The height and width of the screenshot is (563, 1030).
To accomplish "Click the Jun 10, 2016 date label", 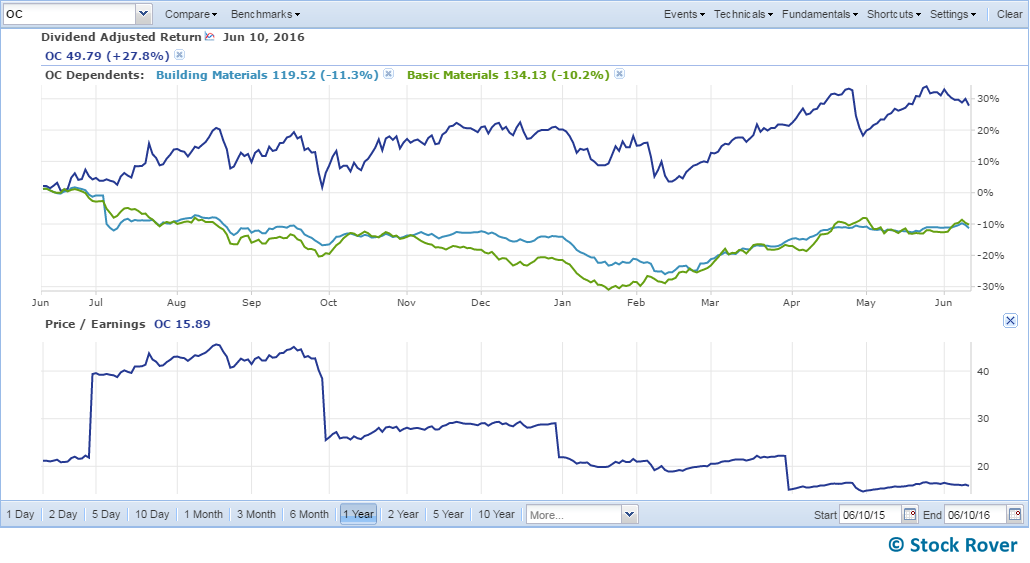I will [x=263, y=37].
